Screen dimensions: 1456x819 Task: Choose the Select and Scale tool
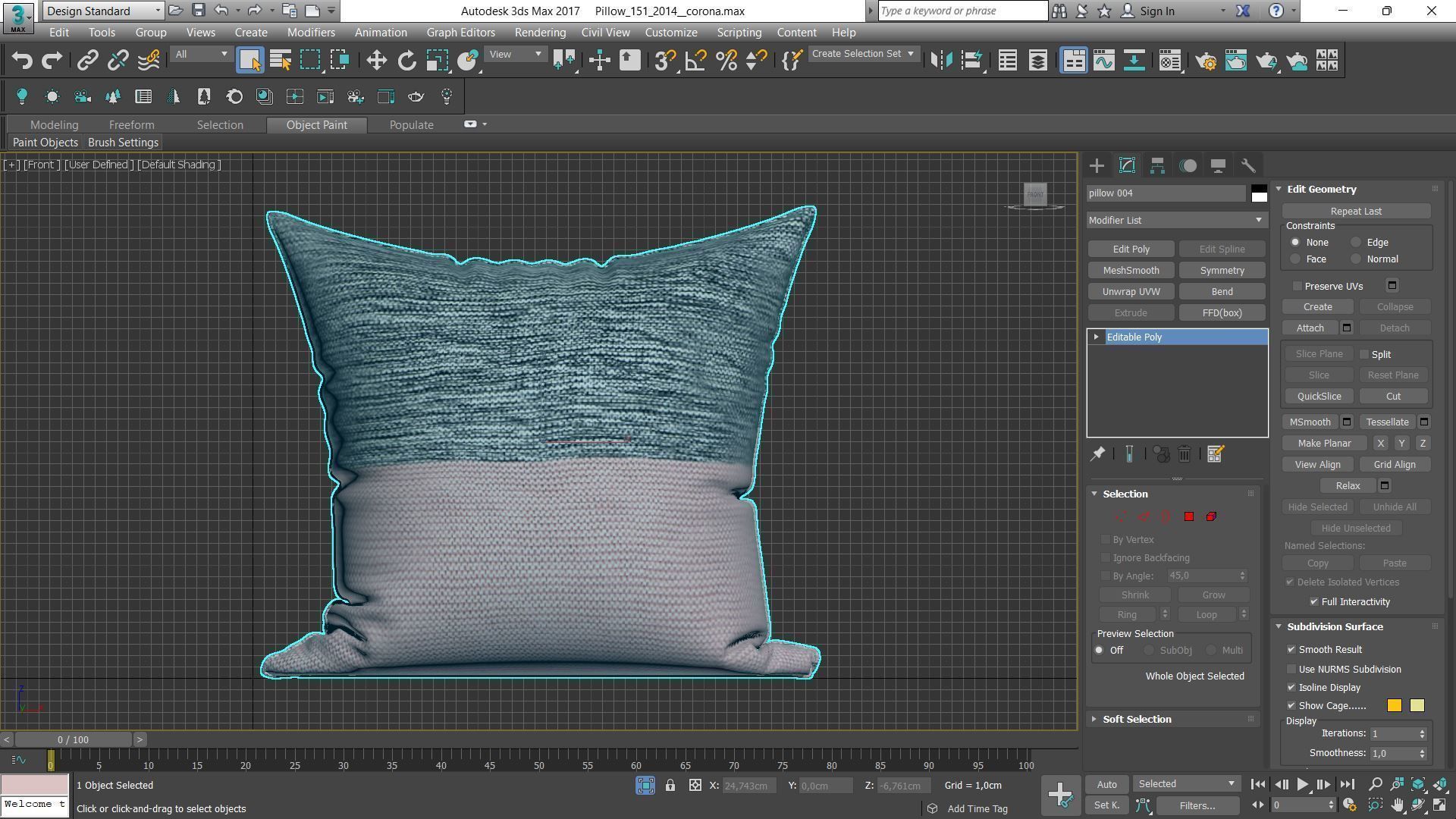(x=438, y=61)
